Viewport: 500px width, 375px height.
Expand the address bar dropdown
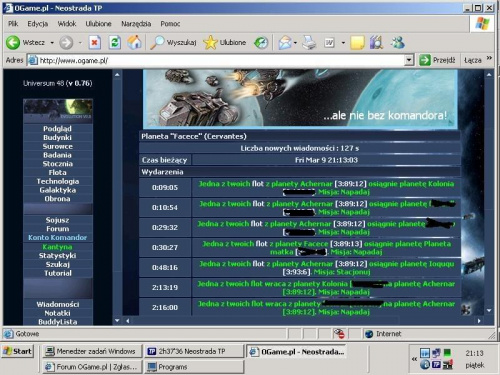409,60
